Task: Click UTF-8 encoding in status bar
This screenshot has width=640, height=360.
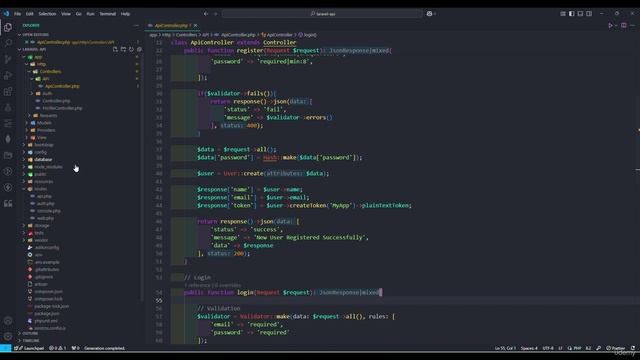Action: [548, 348]
